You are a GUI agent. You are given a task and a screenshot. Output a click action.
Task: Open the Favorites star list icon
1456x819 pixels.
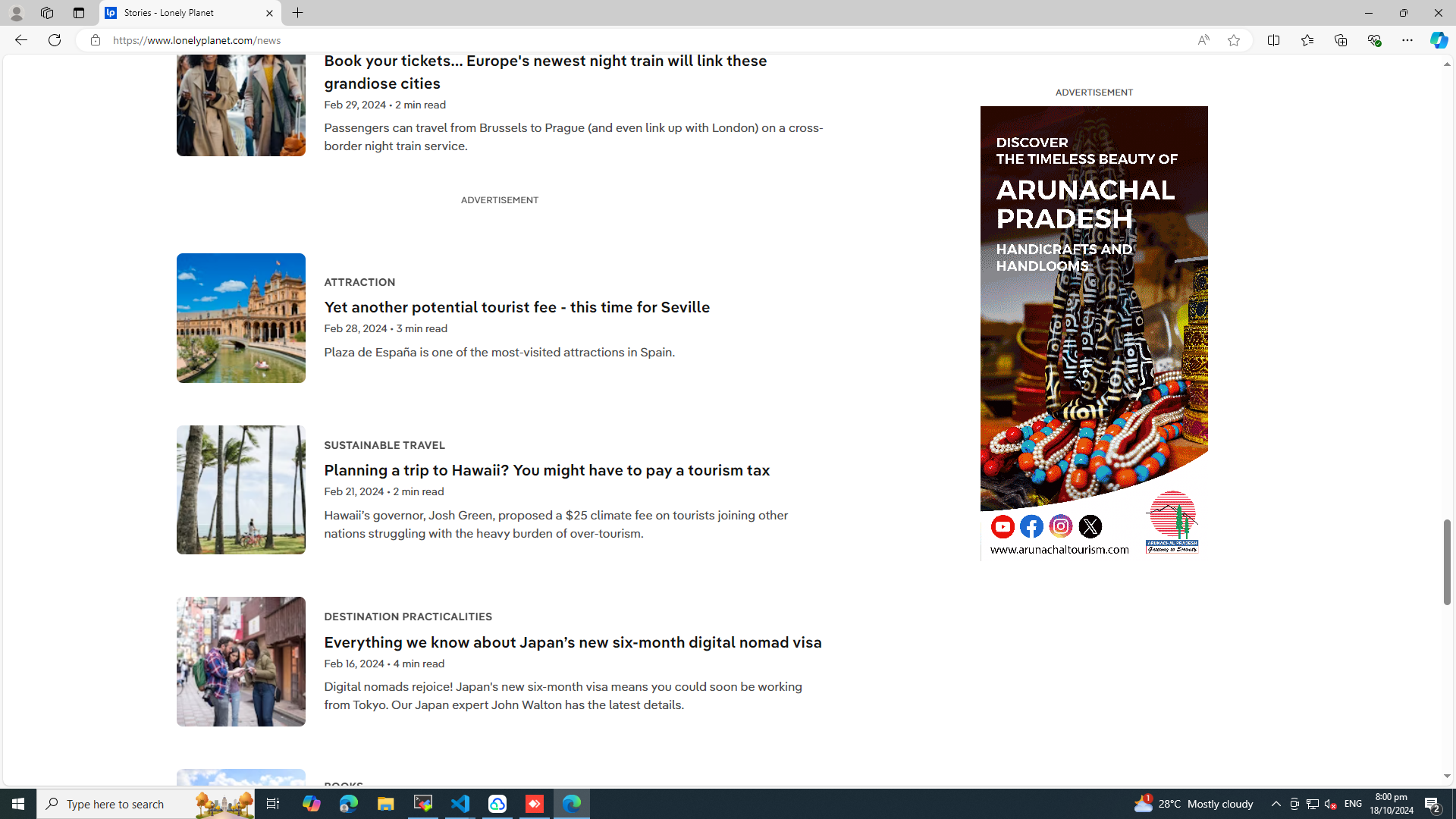coord(1307,40)
